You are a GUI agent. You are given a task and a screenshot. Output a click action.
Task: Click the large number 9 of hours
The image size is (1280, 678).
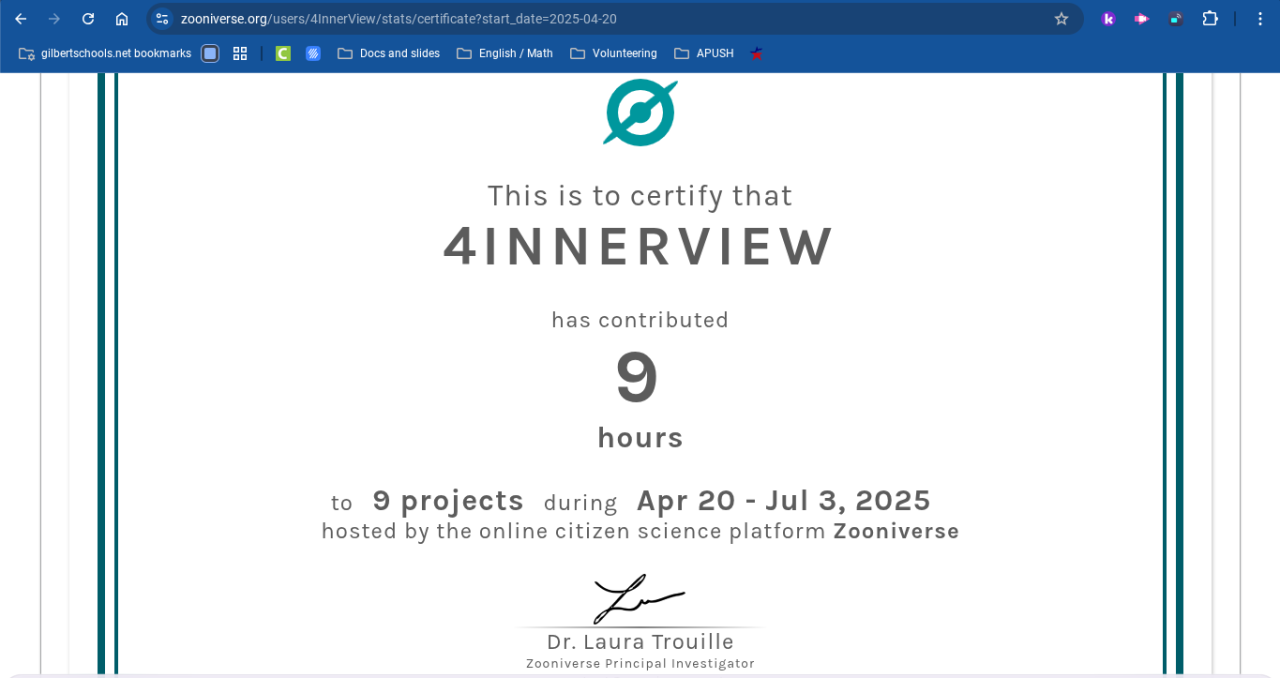(x=637, y=378)
